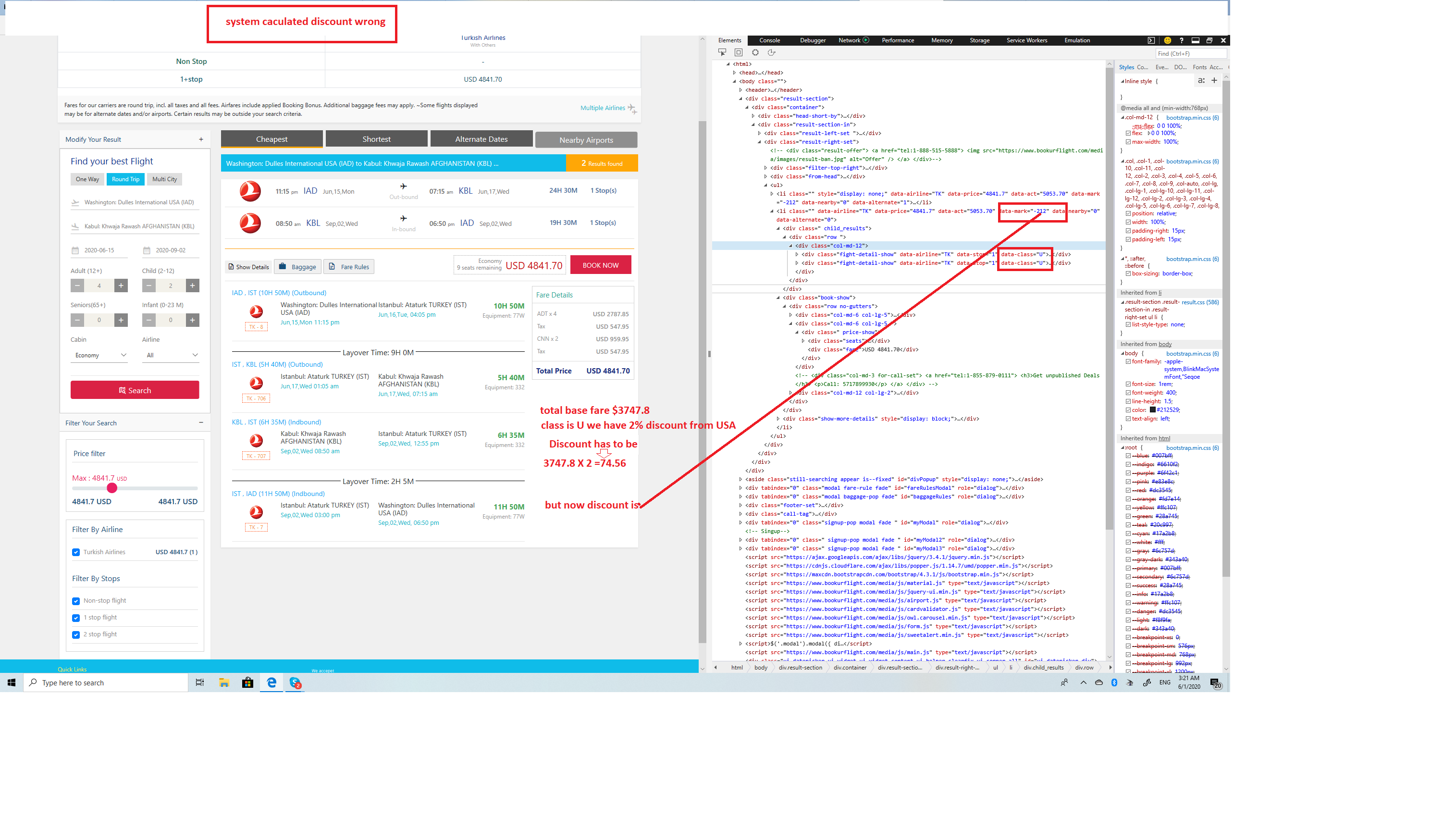1456x819 pixels.
Task: Uncheck the Turkish Airlines filter checkbox
Action: coord(76,552)
